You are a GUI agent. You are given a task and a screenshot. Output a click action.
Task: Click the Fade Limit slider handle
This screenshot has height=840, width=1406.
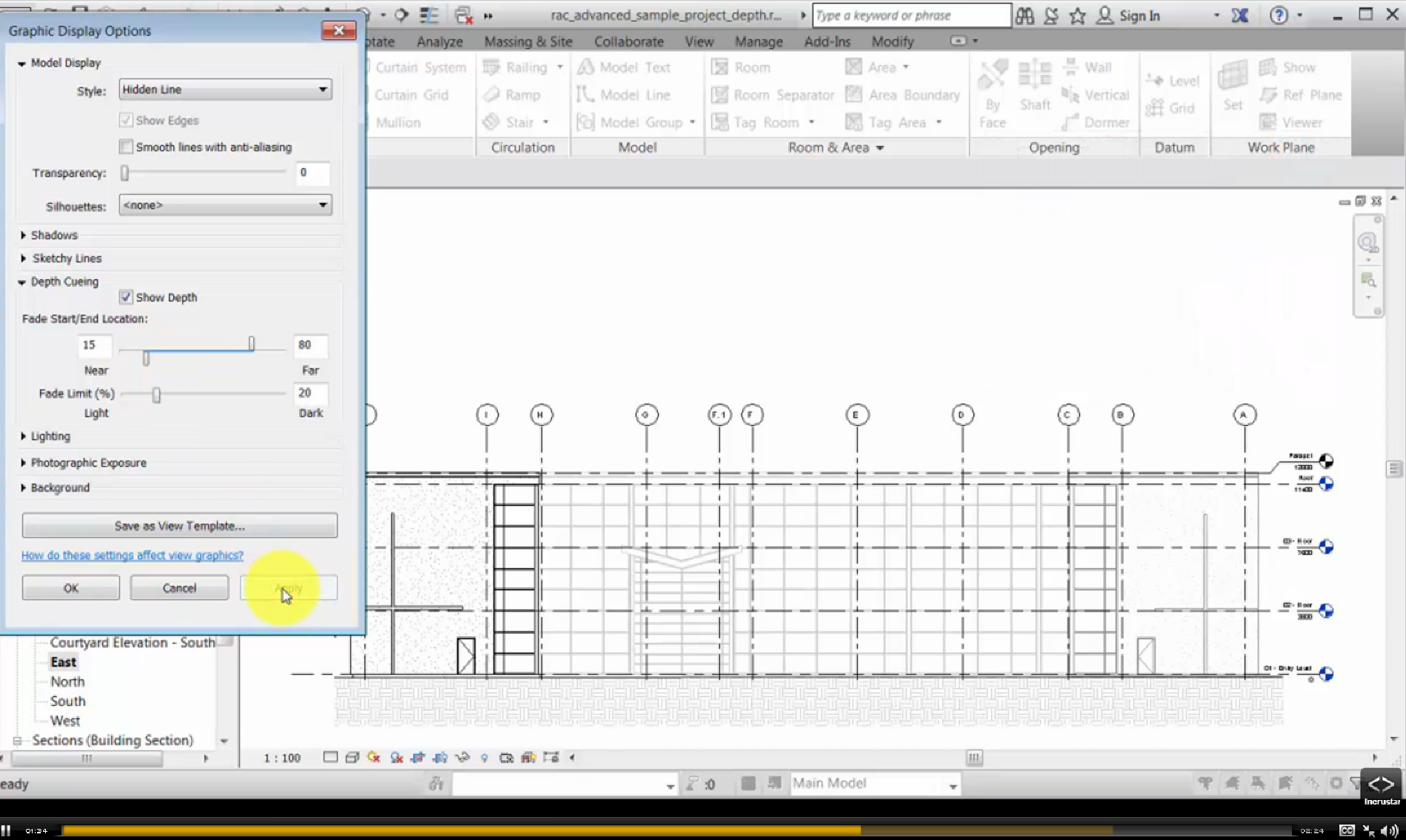(x=156, y=395)
